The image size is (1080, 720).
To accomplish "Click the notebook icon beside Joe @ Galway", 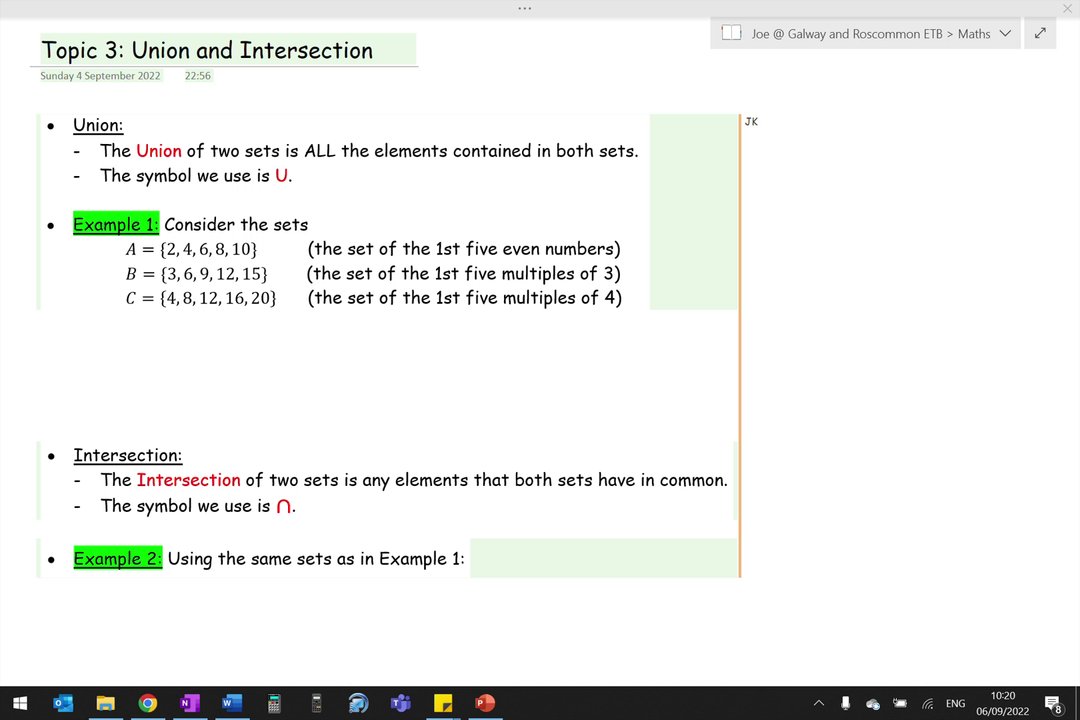I will click(731, 33).
